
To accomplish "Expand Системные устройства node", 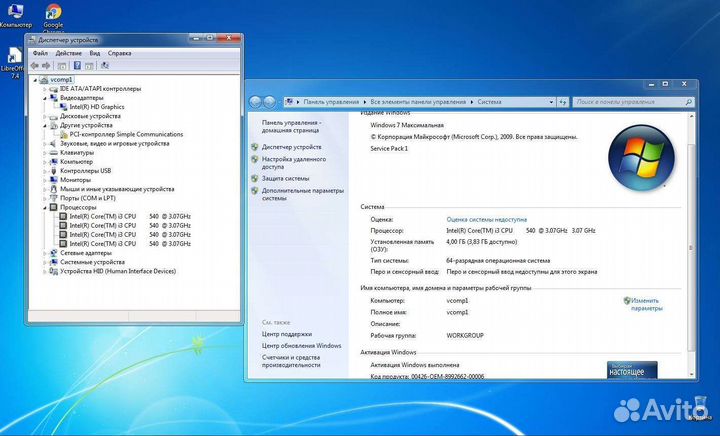I will [x=45, y=262].
